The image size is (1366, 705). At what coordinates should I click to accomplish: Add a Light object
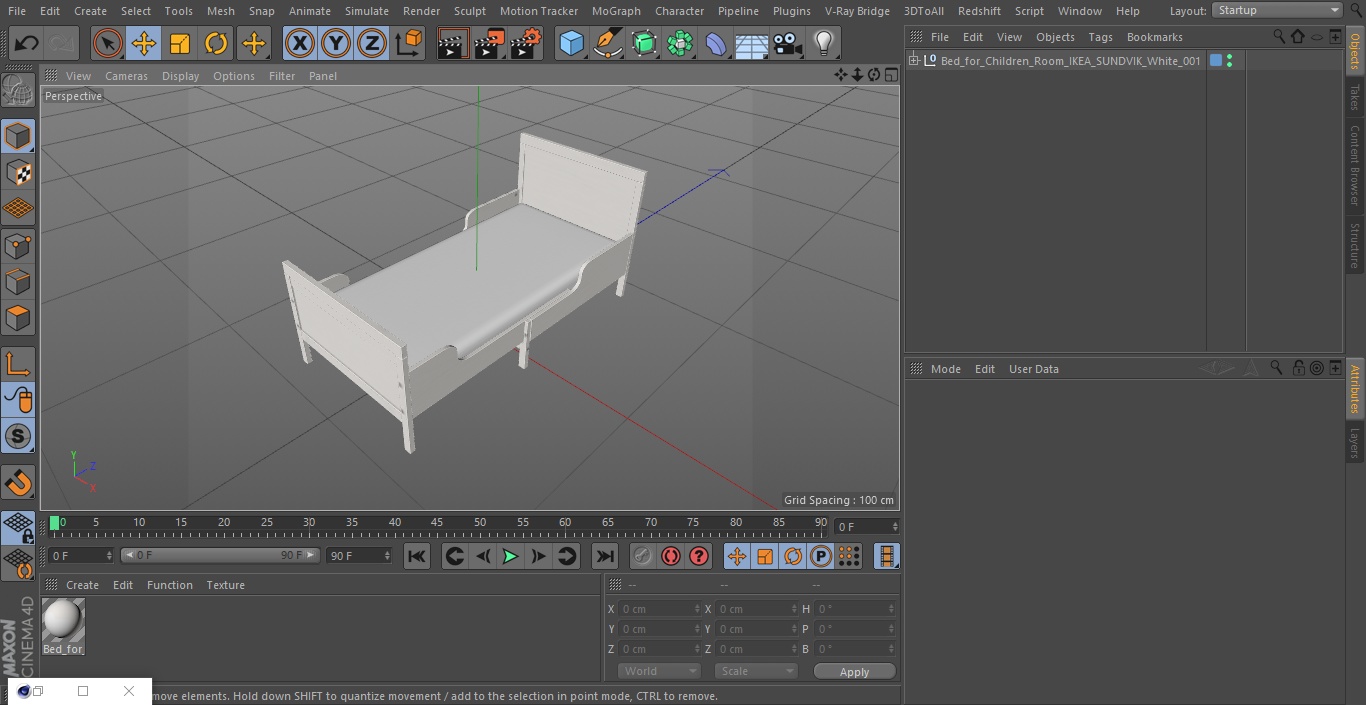pos(823,43)
